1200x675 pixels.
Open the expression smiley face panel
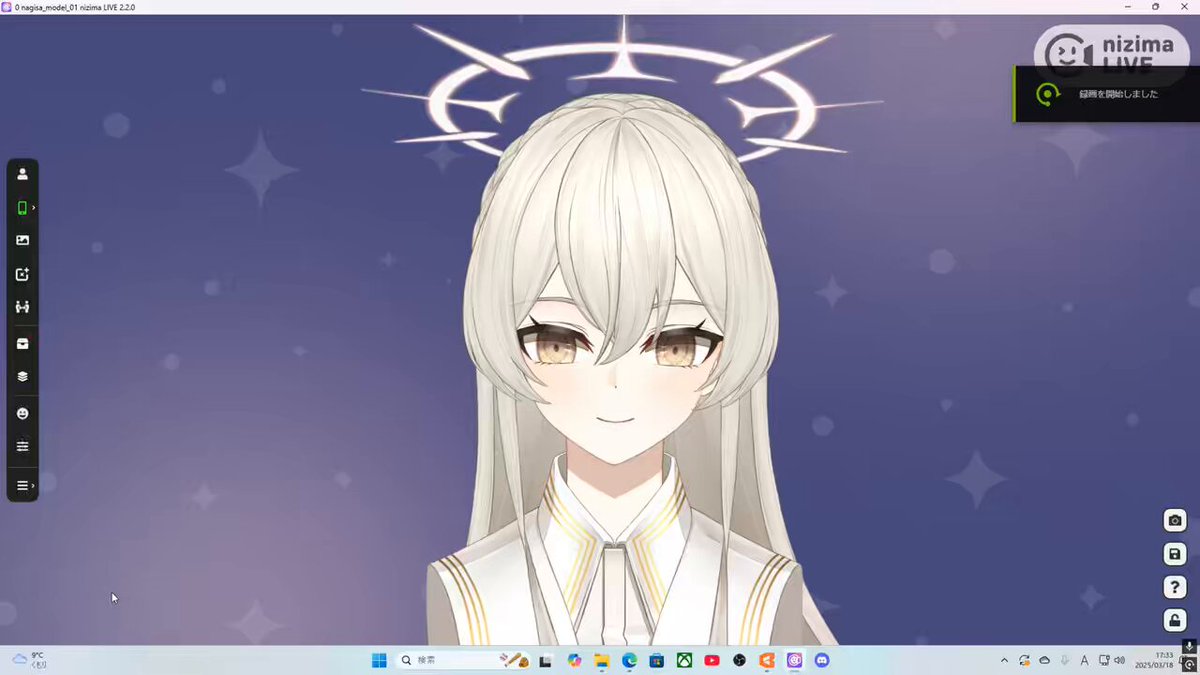22,413
